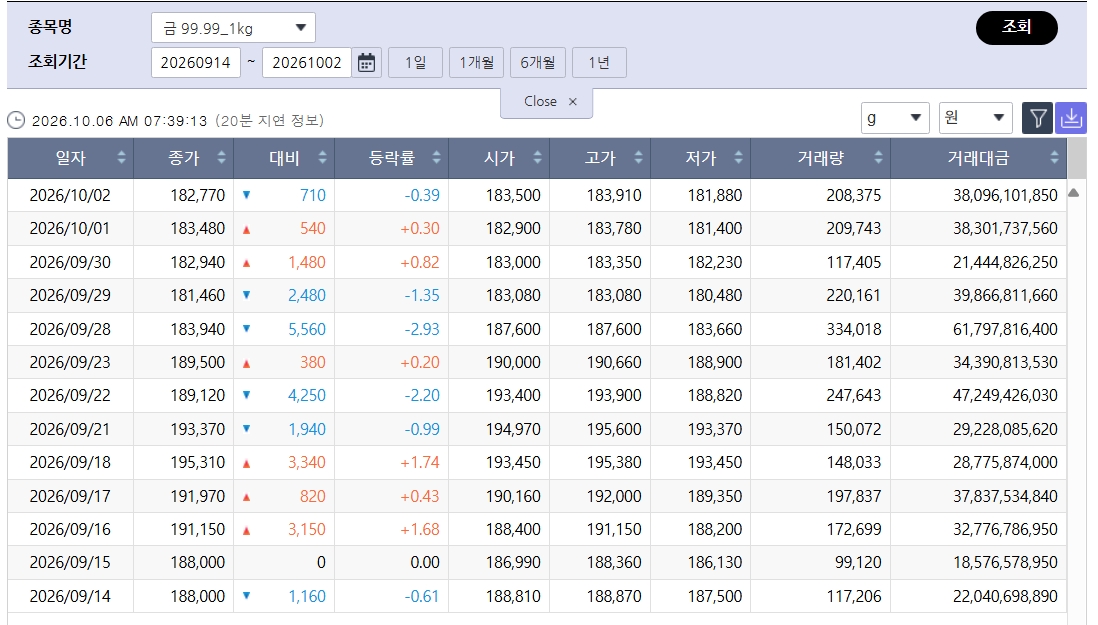Sort table by 거래량 column arrows
Screen dimensions: 1098x625
(878, 157)
